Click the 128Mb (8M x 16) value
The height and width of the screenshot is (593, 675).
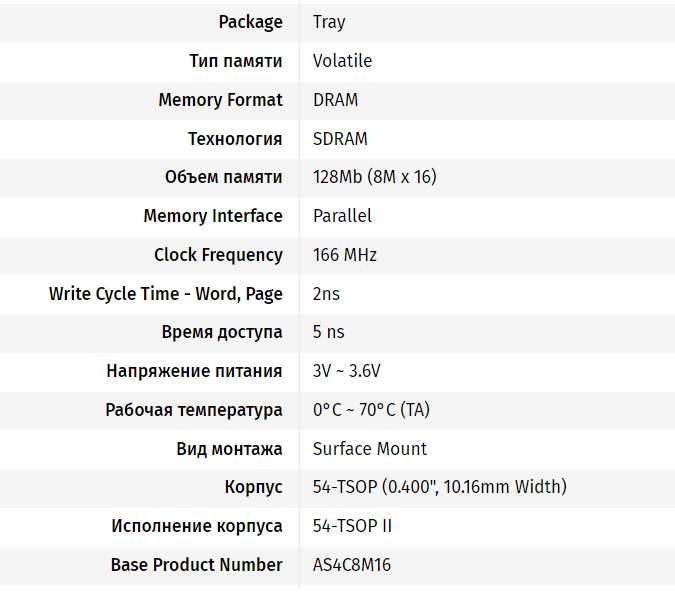point(374,177)
